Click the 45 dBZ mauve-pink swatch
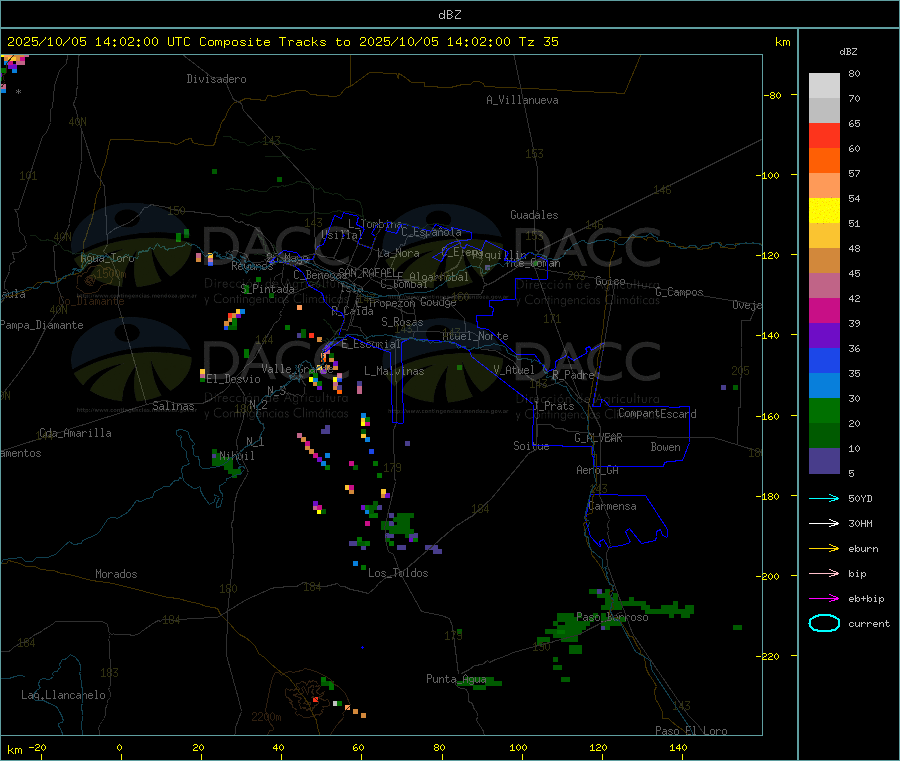 [824, 286]
